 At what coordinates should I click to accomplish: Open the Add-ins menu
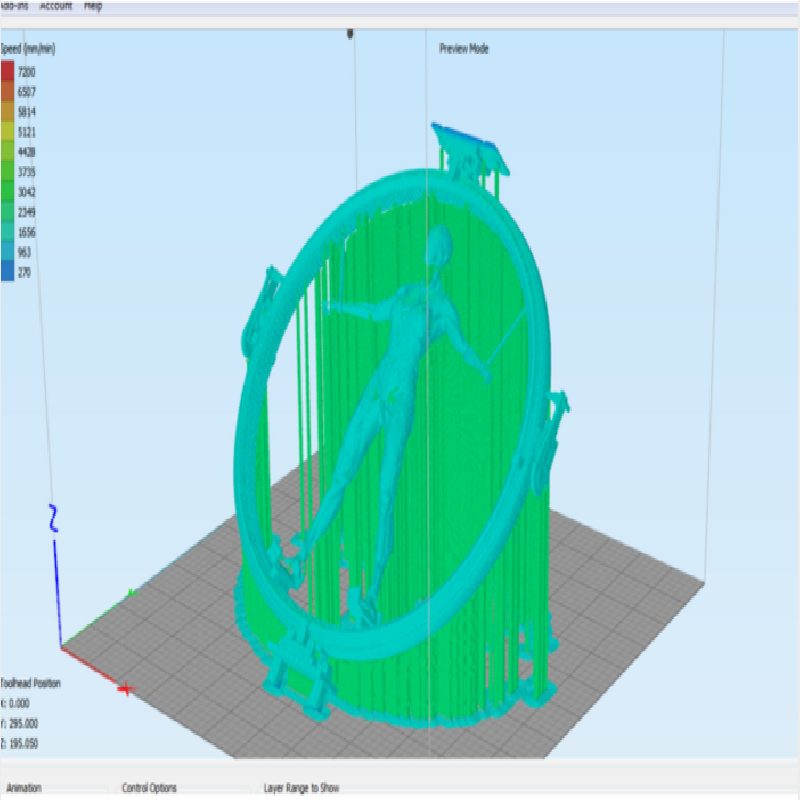point(12,5)
